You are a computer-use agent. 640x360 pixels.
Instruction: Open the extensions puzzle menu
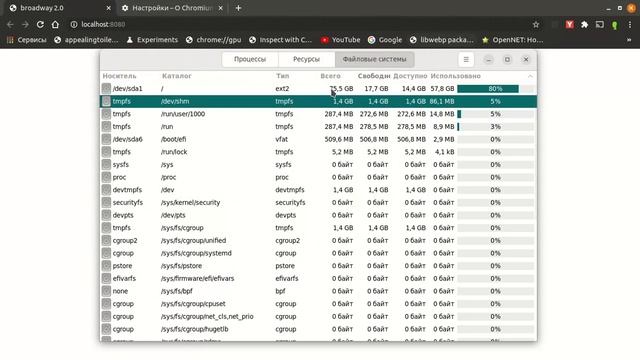click(x=584, y=25)
